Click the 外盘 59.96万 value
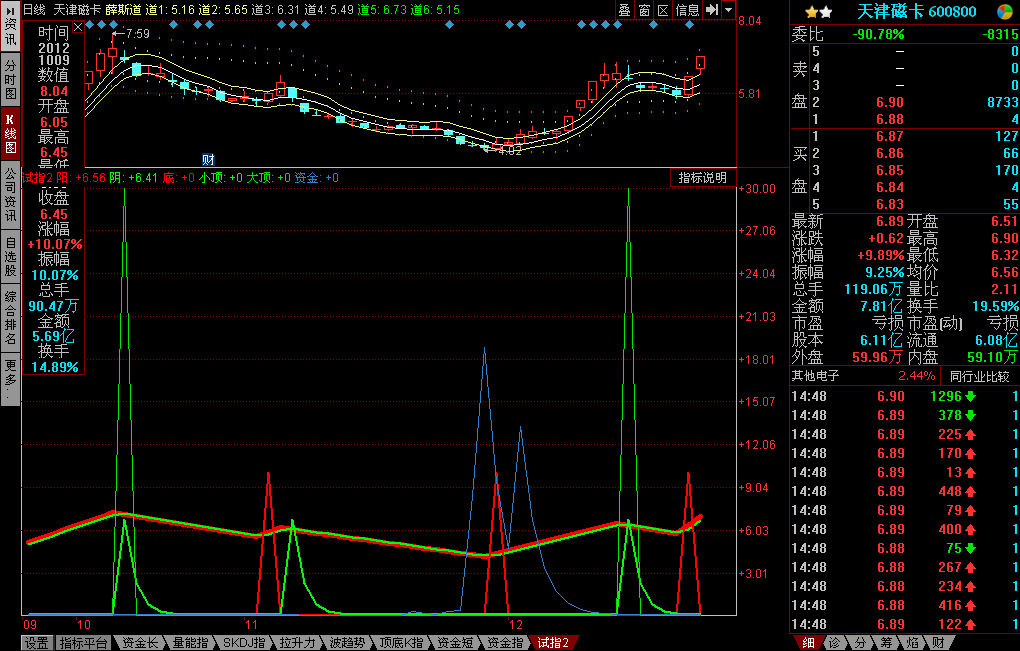This screenshot has height=651, width=1020. point(878,357)
